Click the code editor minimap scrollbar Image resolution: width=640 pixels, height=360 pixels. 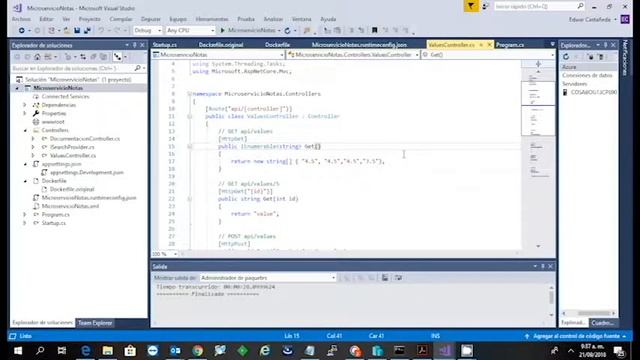[x=538, y=154]
